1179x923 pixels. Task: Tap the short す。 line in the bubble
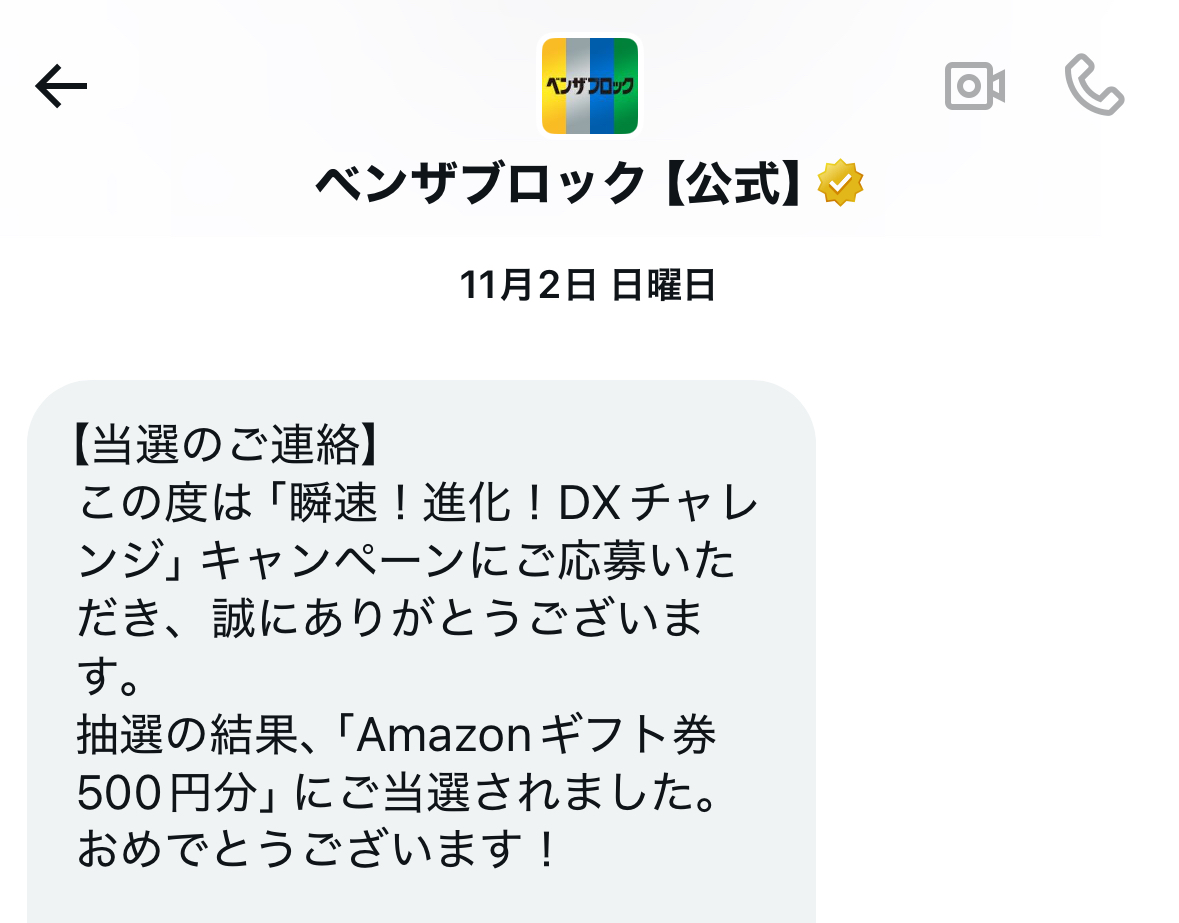coord(109,676)
